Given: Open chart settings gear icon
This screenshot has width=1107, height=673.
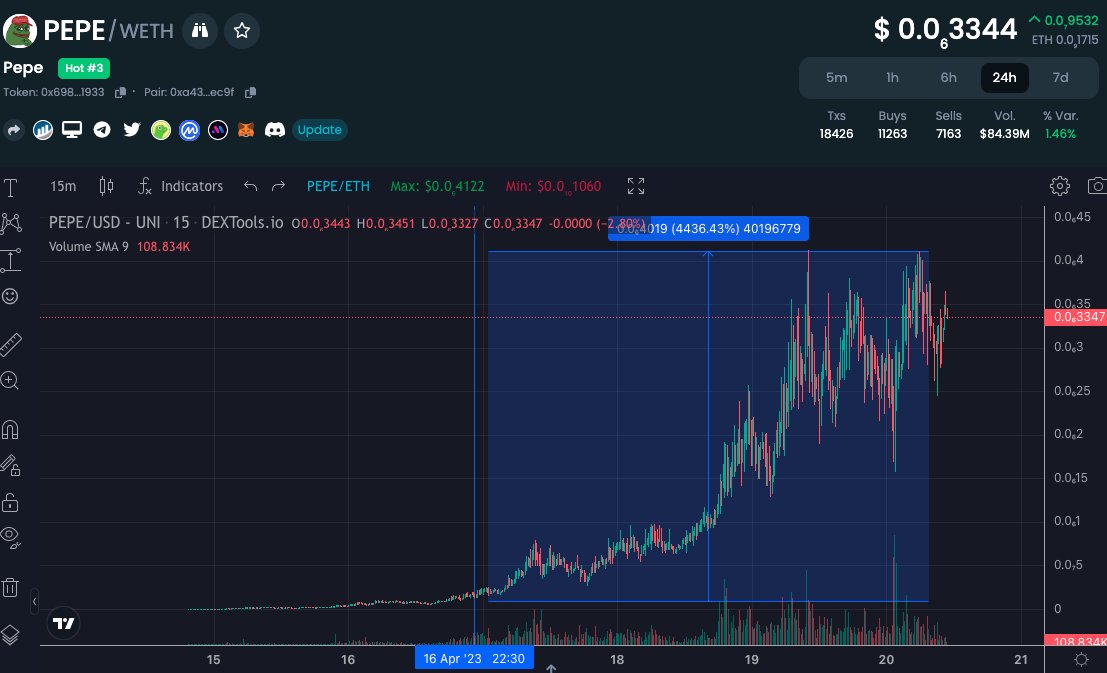Looking at the screenshot, I should coord(1059,186).
